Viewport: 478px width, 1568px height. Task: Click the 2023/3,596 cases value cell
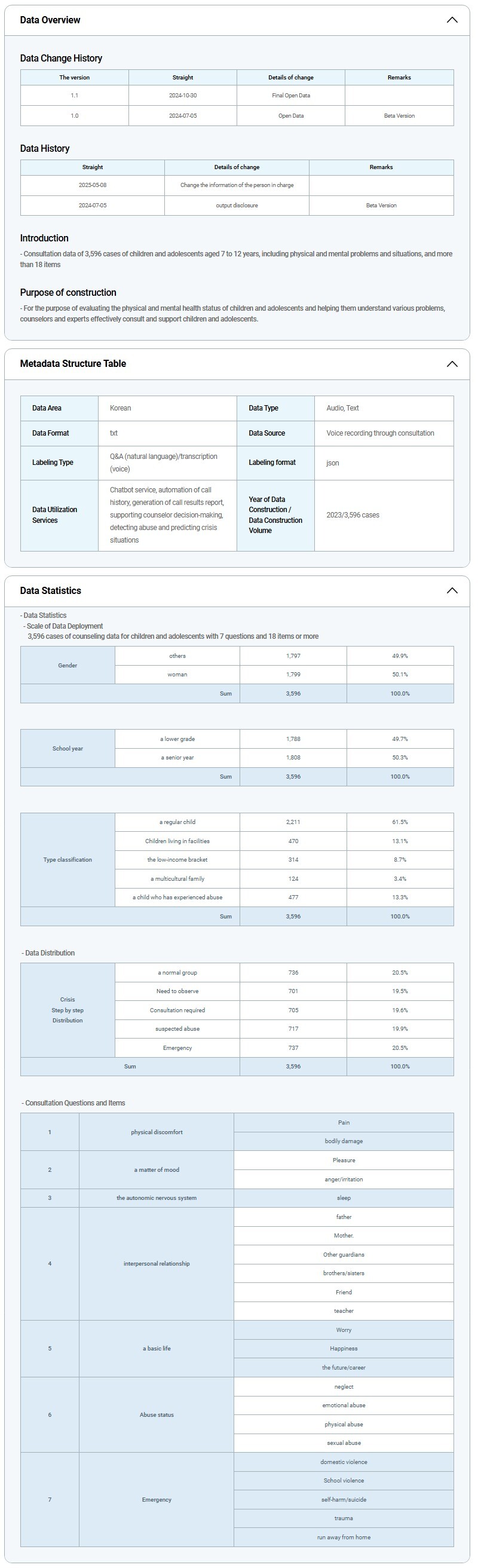click(x=353, y=515)
